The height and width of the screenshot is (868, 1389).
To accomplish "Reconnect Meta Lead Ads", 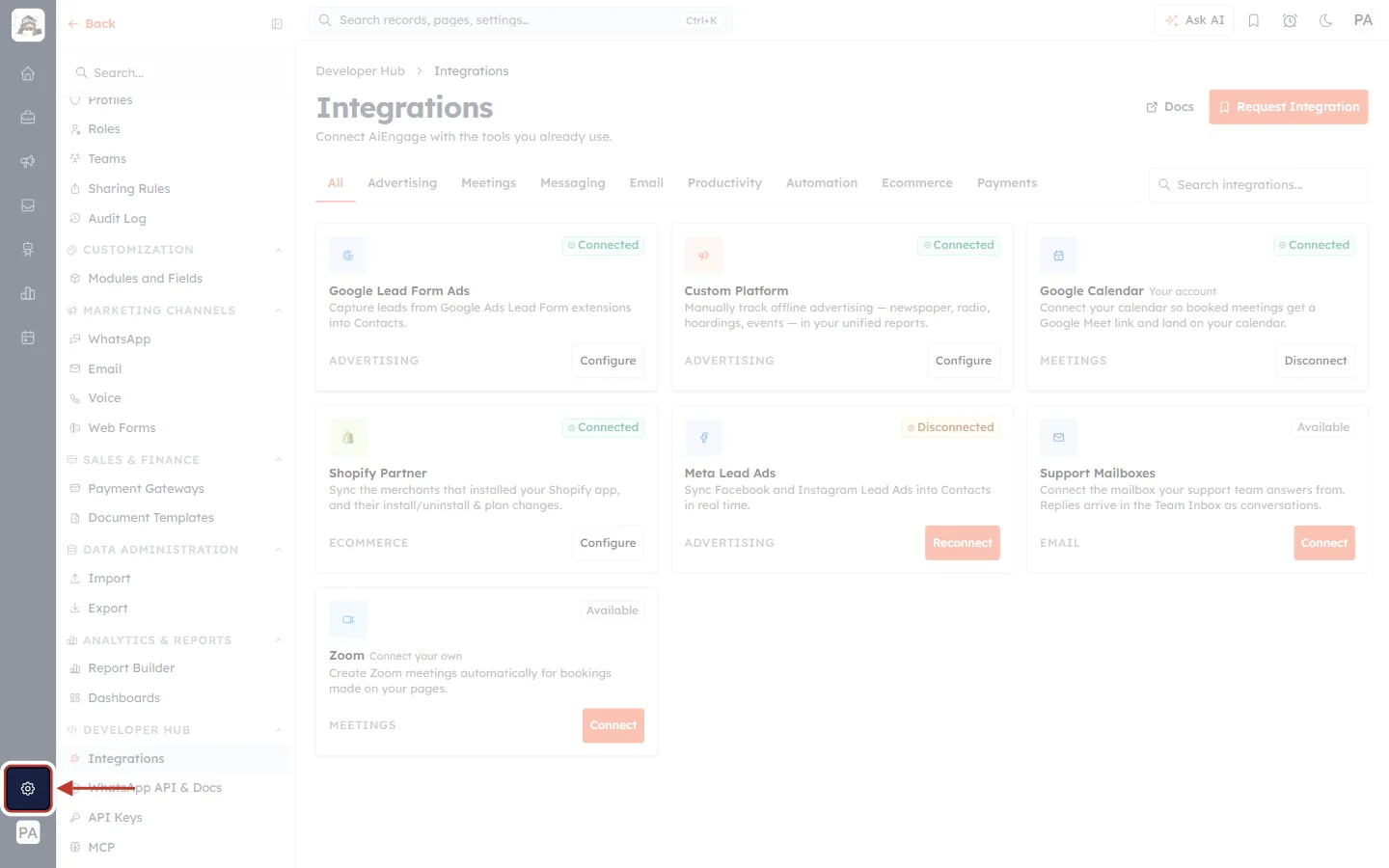I will pyautogui.click(x=963, y=543).
